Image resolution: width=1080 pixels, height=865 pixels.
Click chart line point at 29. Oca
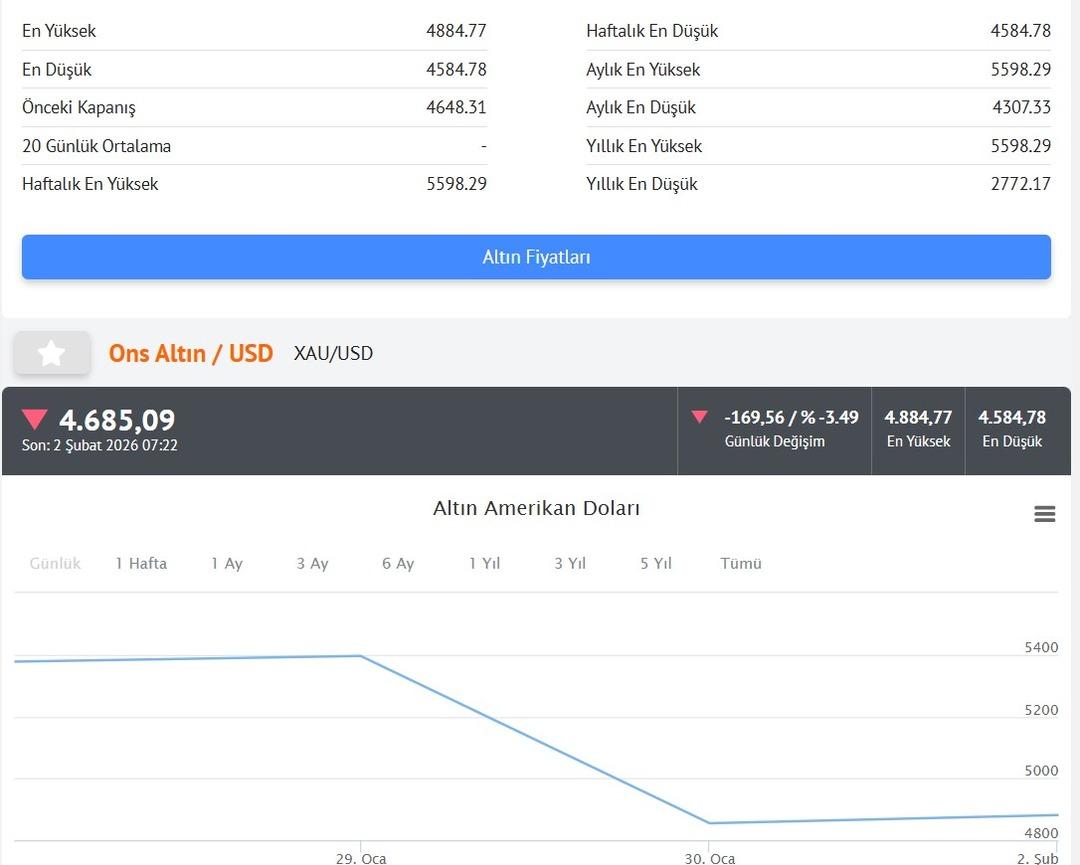pyautogui.click(x=360, y=656)
